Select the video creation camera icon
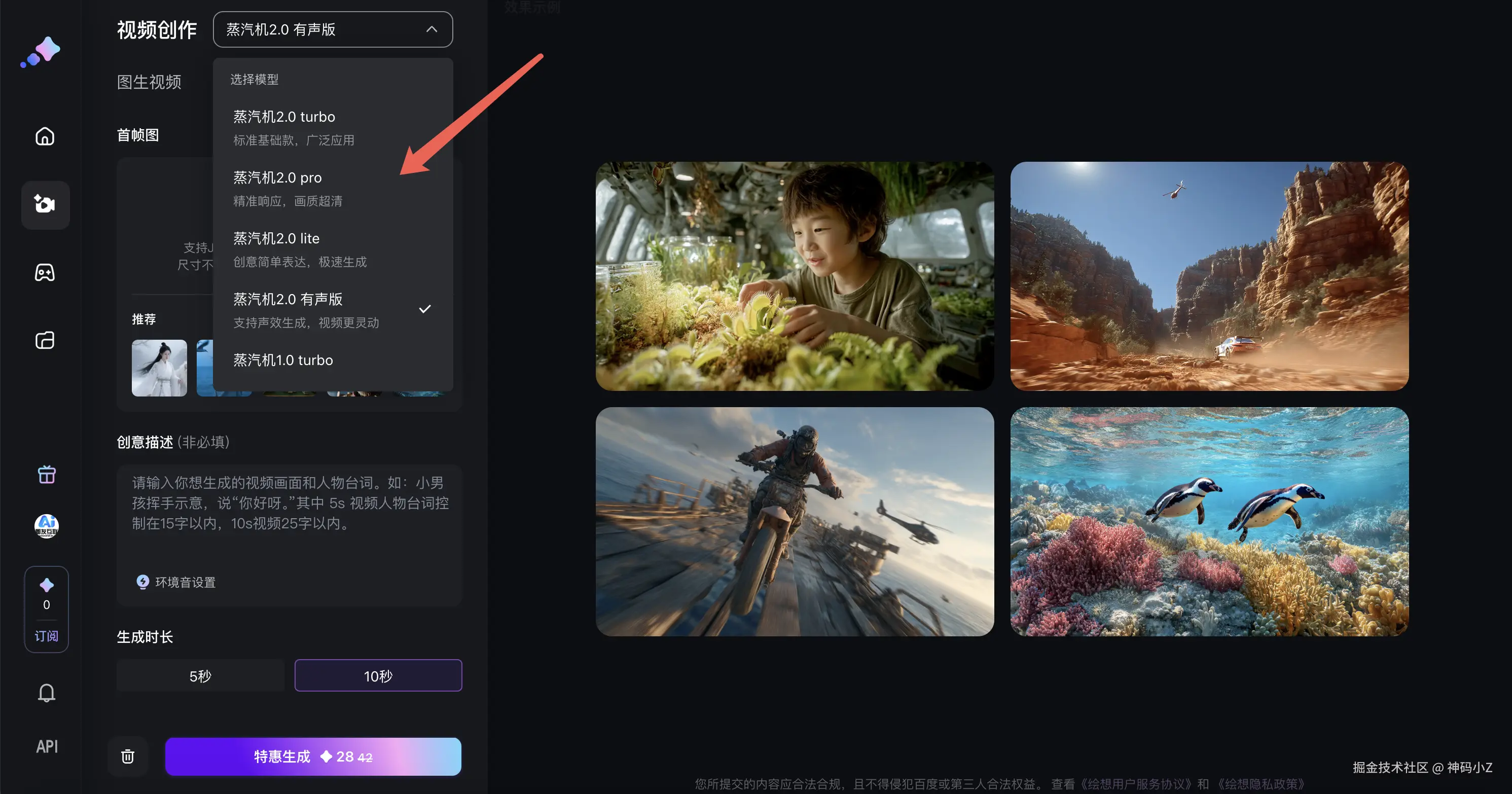The height and width of the screenshot is (794, 1512). (x=45, y=204)
